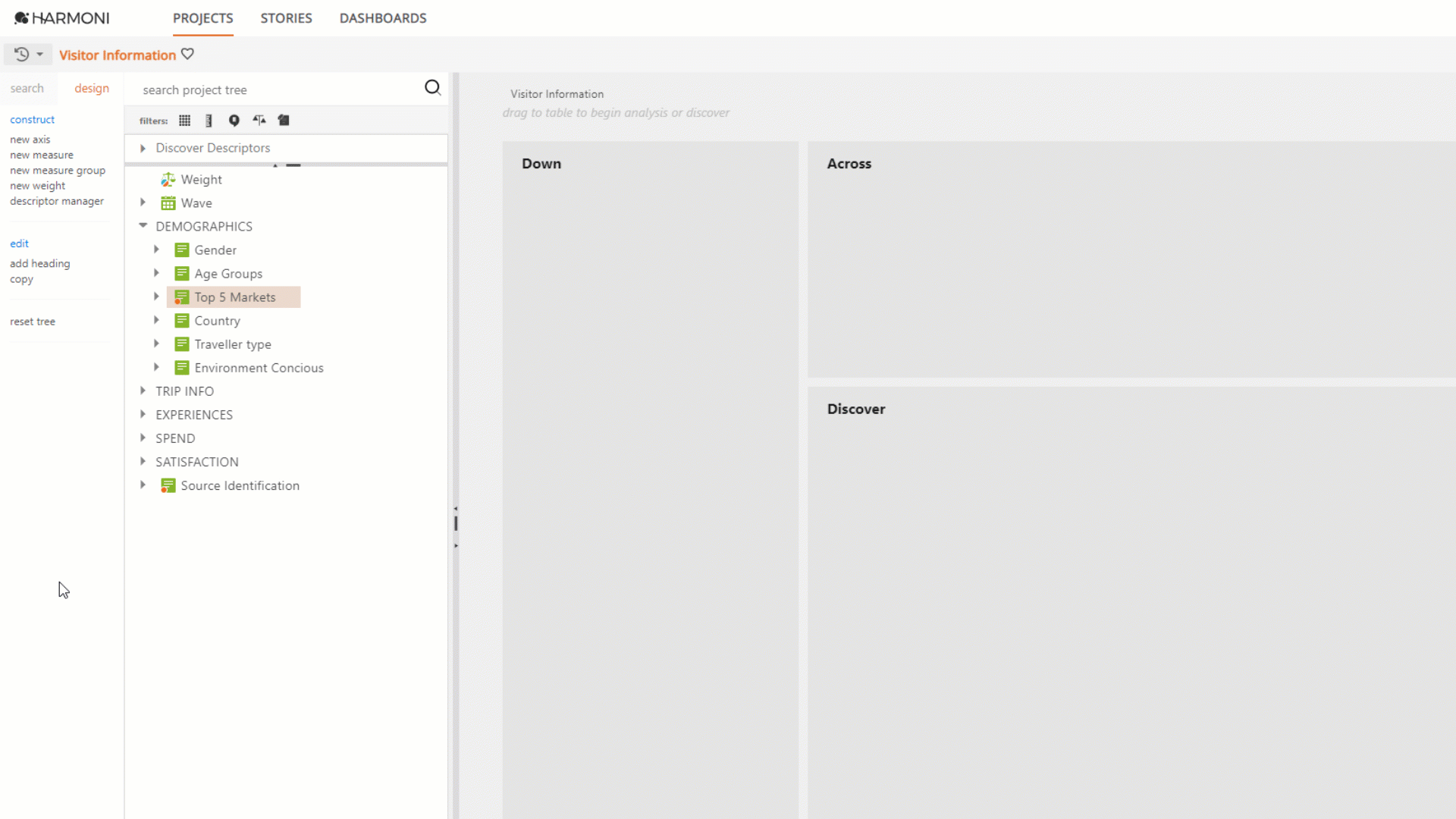This screenshot has width=1456, height=819.
Task: Collapse the DEMOGRAPHICS section
Action: [143, 225]
